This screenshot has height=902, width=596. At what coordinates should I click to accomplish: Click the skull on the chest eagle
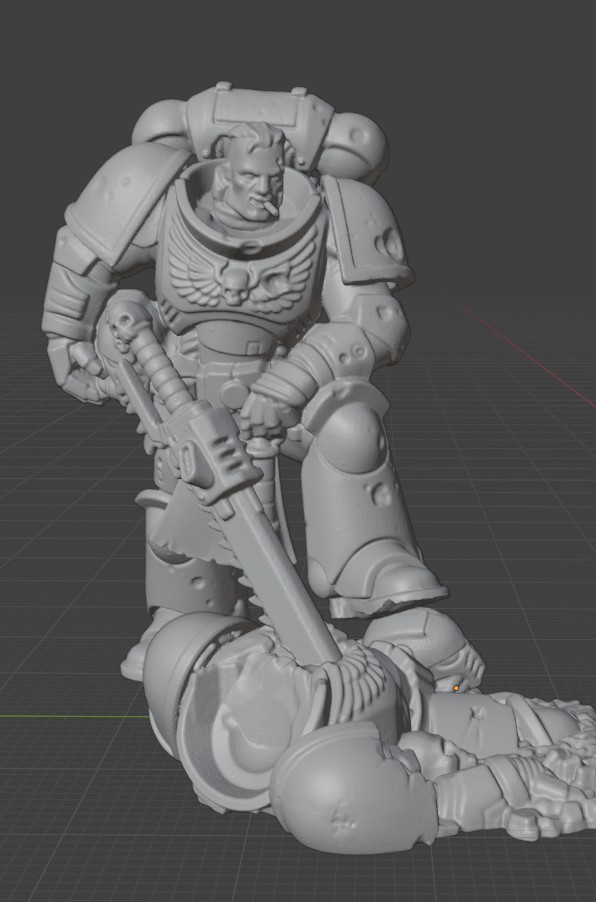234,286
